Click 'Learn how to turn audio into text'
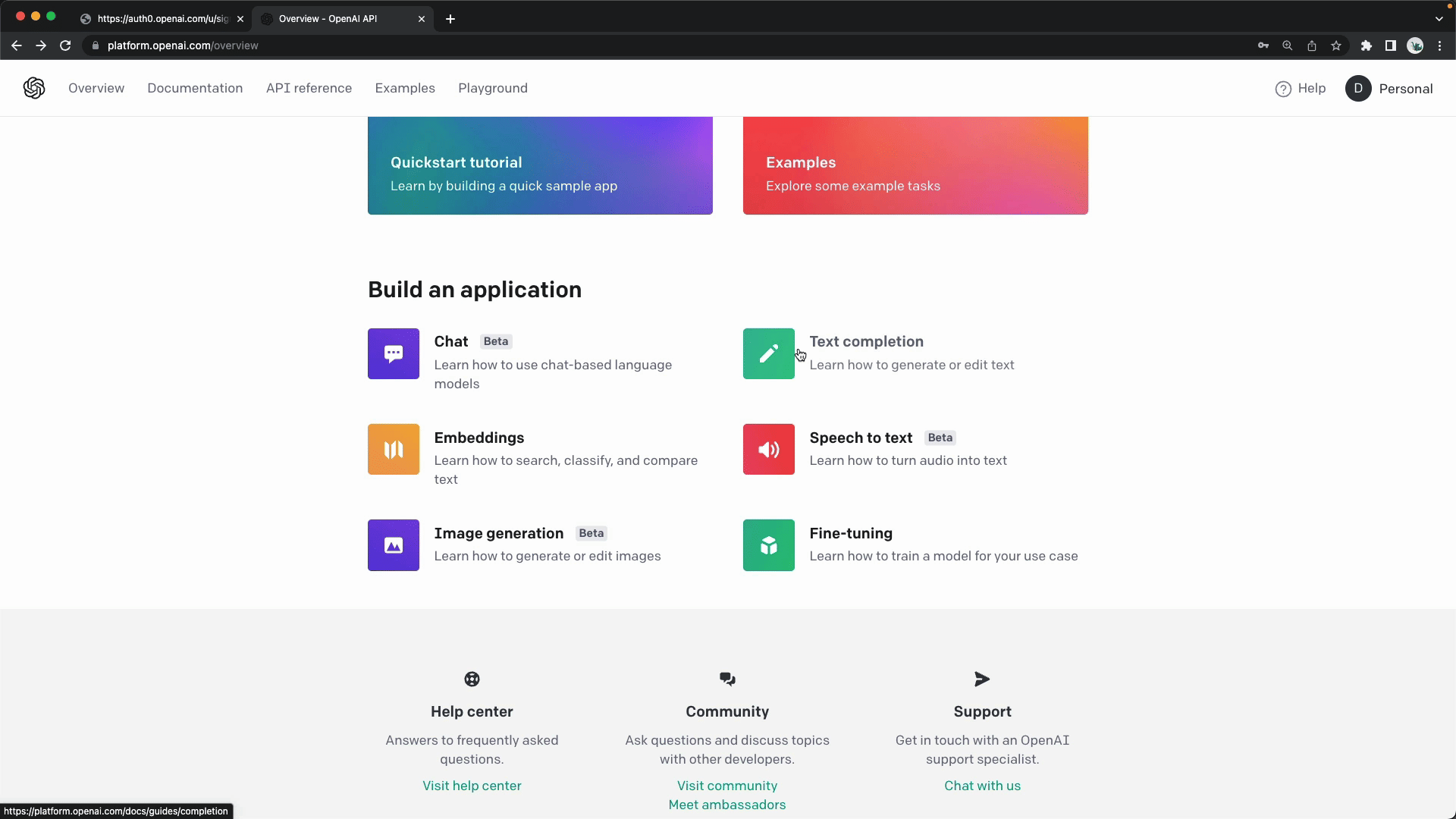This screenshot has height=819, width=1456. [908, 460]
